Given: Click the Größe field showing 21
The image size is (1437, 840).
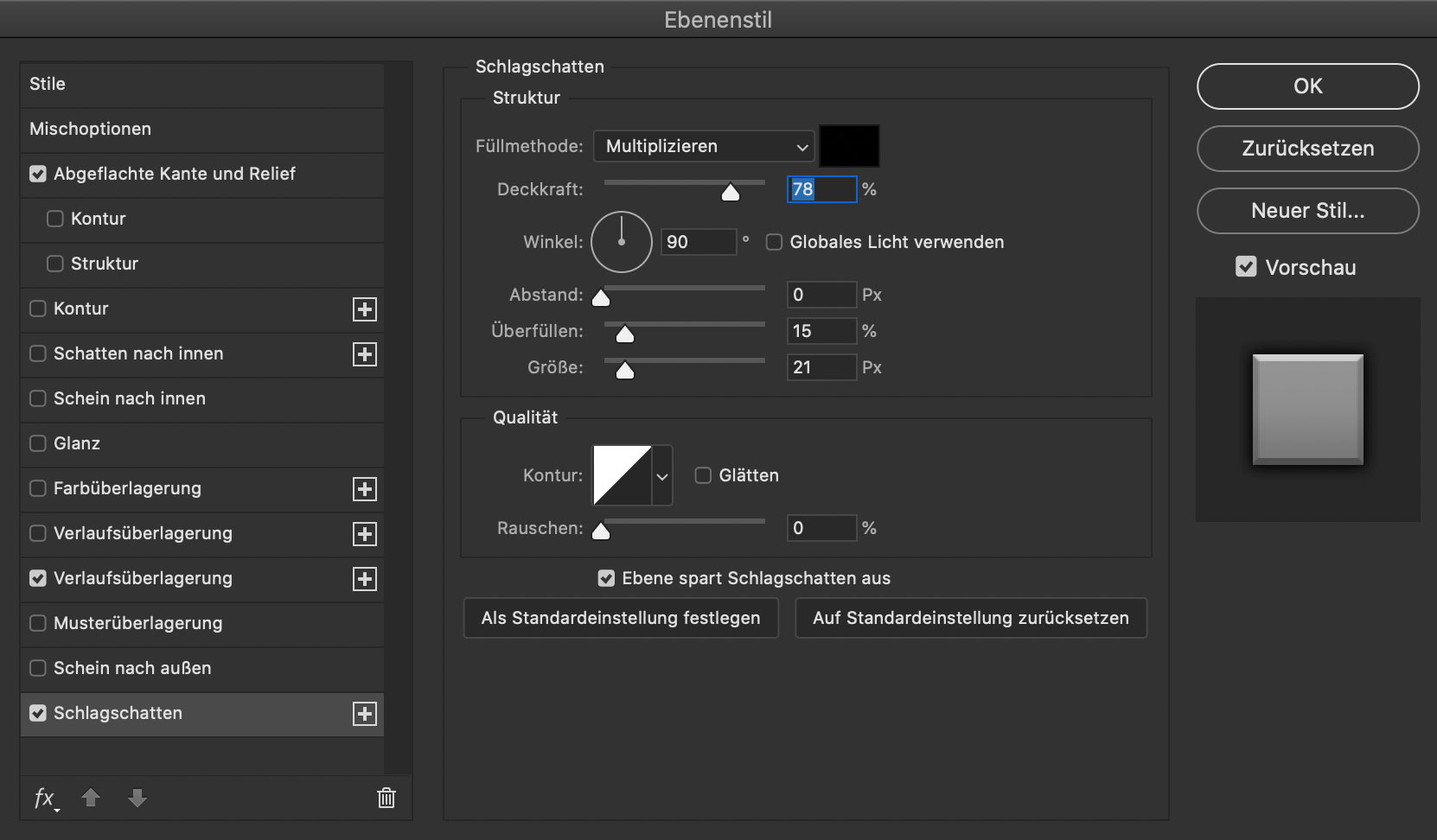Looking at the screenshot, I should 821,367.
